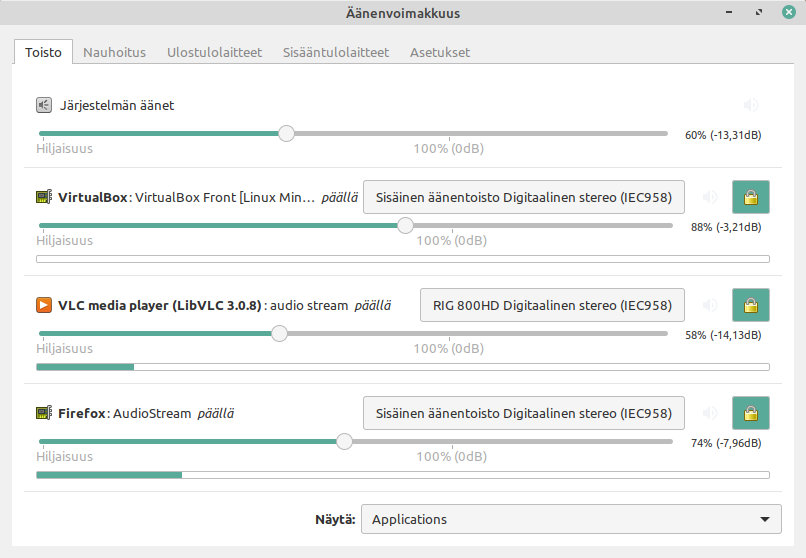This screenshot has height=558, width=806.
Task: Toggle channel lock for VLC media player
Action: (750, 305)
